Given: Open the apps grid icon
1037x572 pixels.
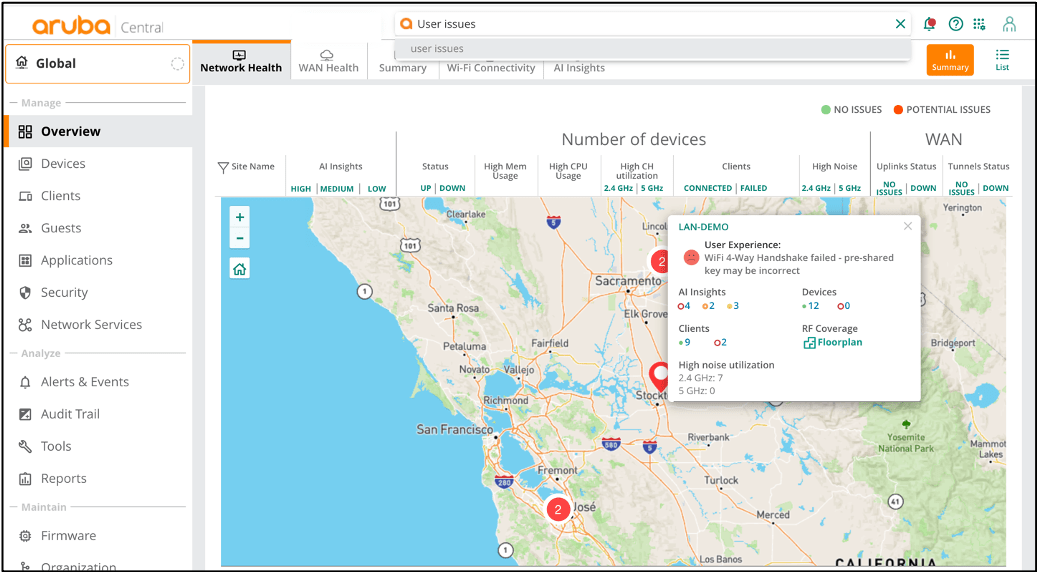Looking at the screenshot, I should tap(980, 24).
